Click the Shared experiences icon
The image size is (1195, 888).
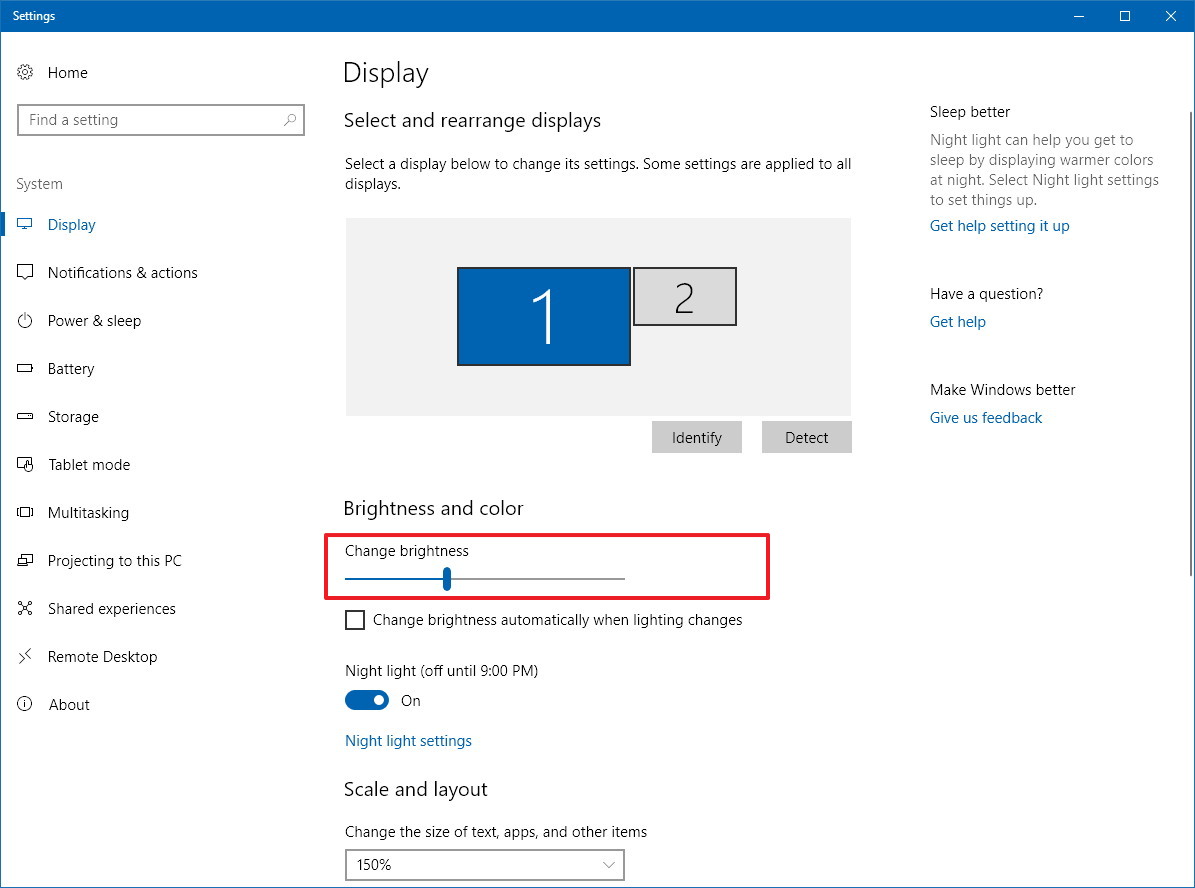click(x=25, y=608)
